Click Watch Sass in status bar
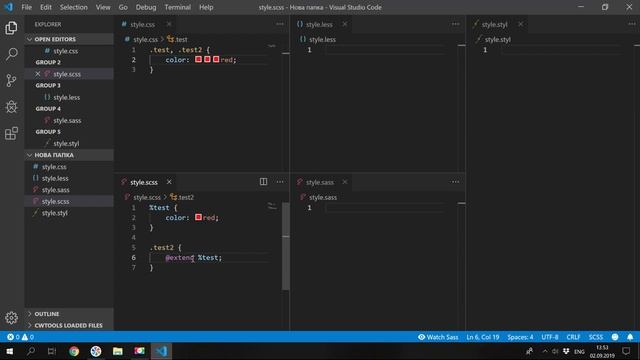640x360 pixels. coord(438,337)
